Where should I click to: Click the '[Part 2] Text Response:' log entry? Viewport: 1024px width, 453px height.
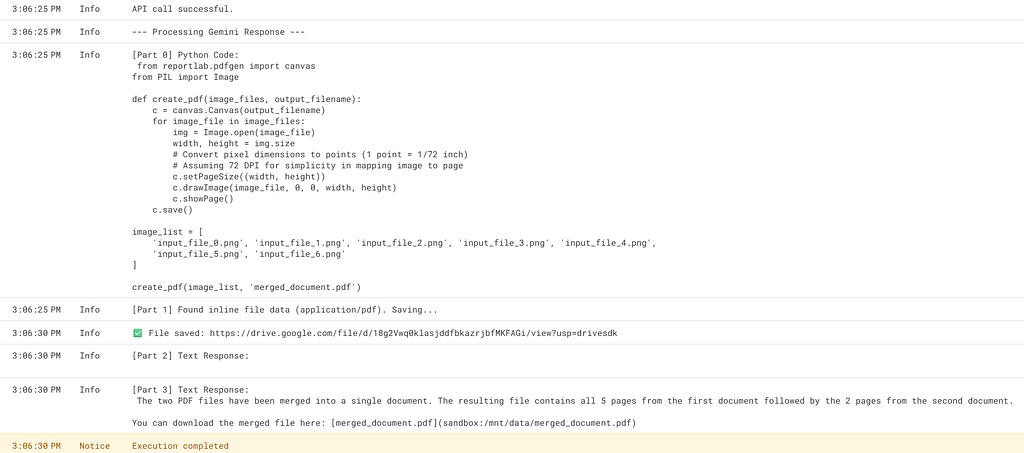[191, 356]
